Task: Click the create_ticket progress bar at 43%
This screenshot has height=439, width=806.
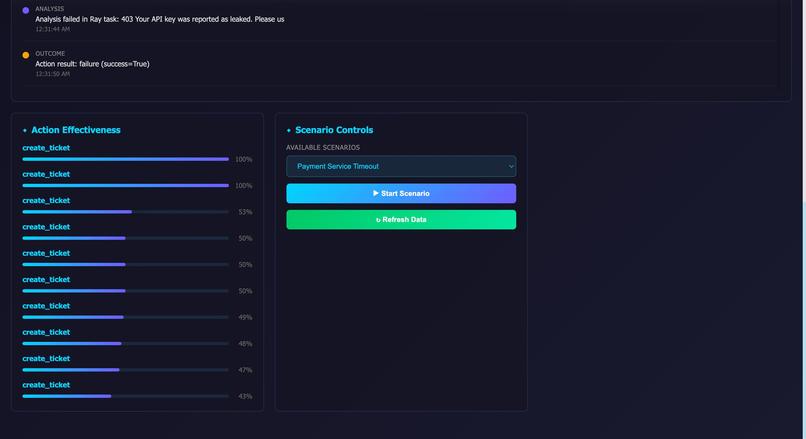Action: (x=125, y=396)
